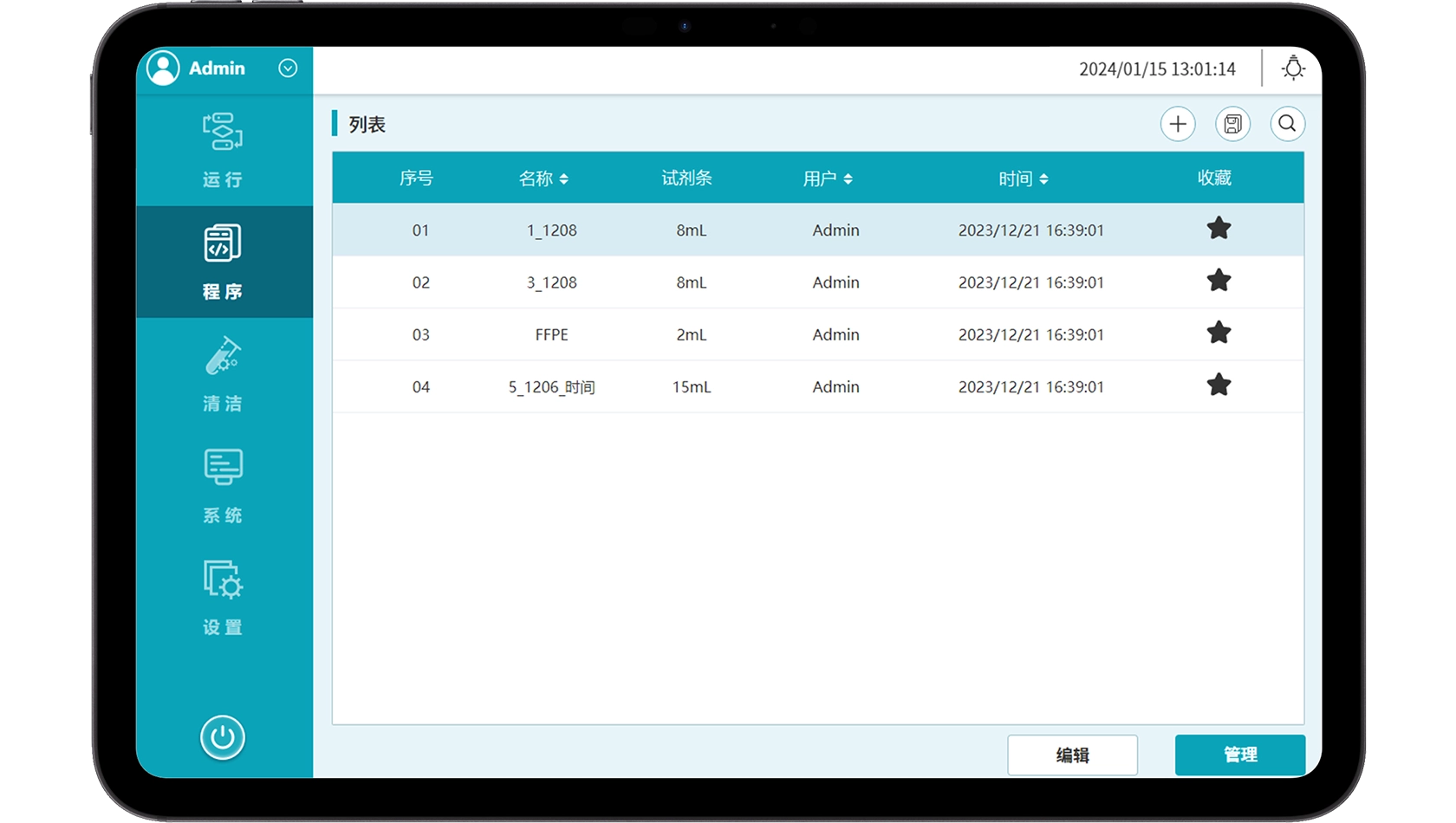Viewport: 1456px width, 823px height.
Task: Click the 管理 (Manage) button
Action: [x=1239, y=755]
